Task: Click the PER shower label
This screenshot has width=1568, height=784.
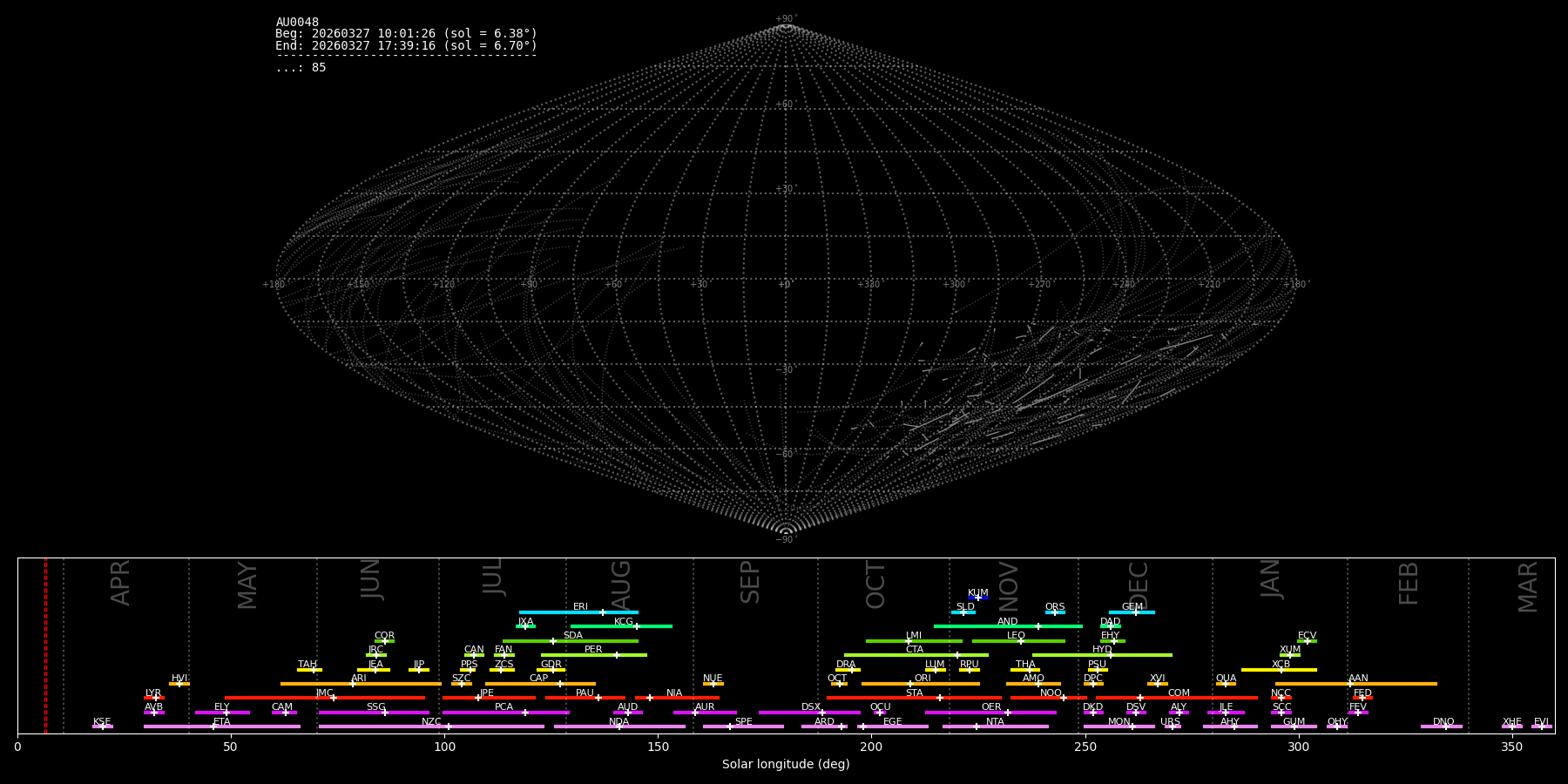Action: click(593, 650)
